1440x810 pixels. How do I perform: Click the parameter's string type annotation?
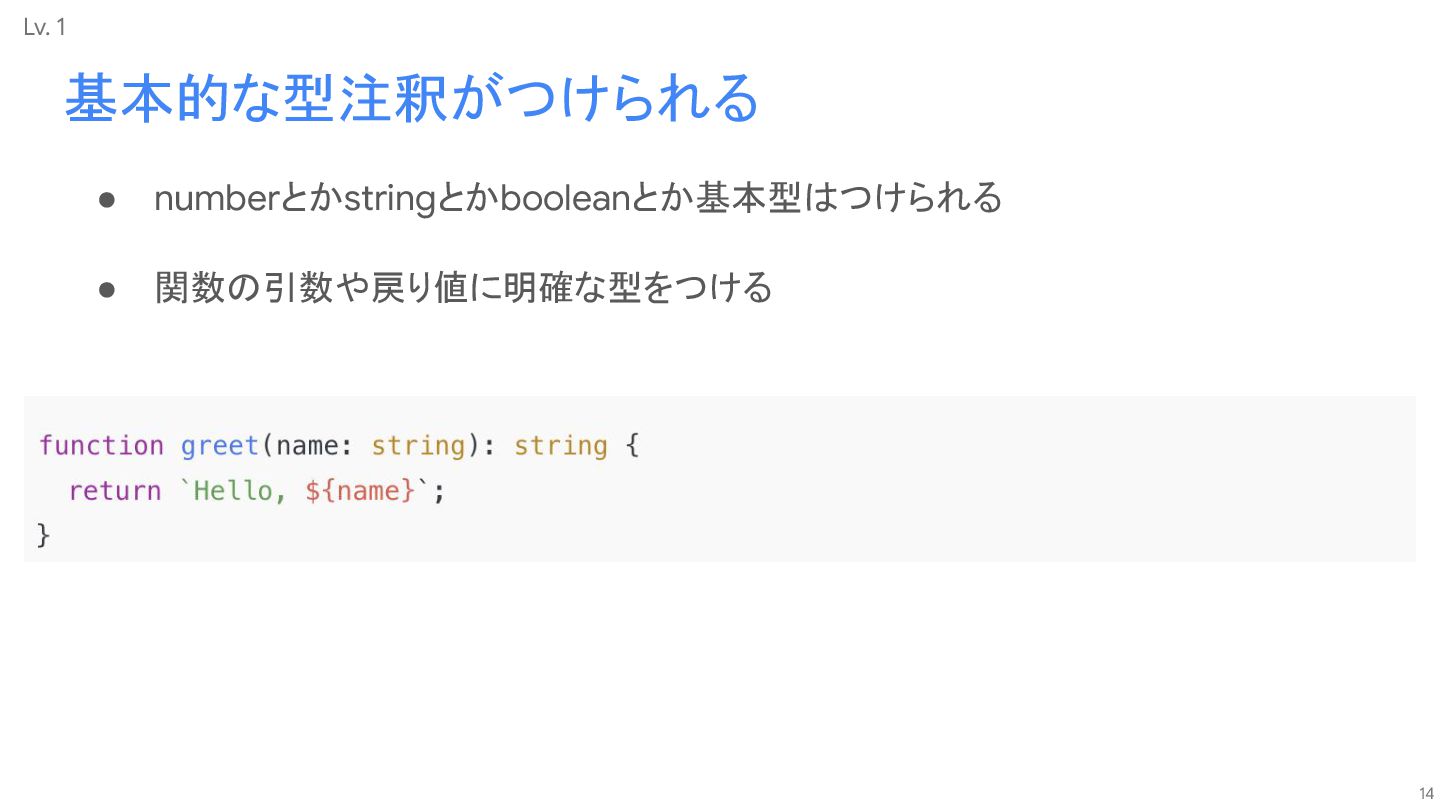(x=418, y=446)
